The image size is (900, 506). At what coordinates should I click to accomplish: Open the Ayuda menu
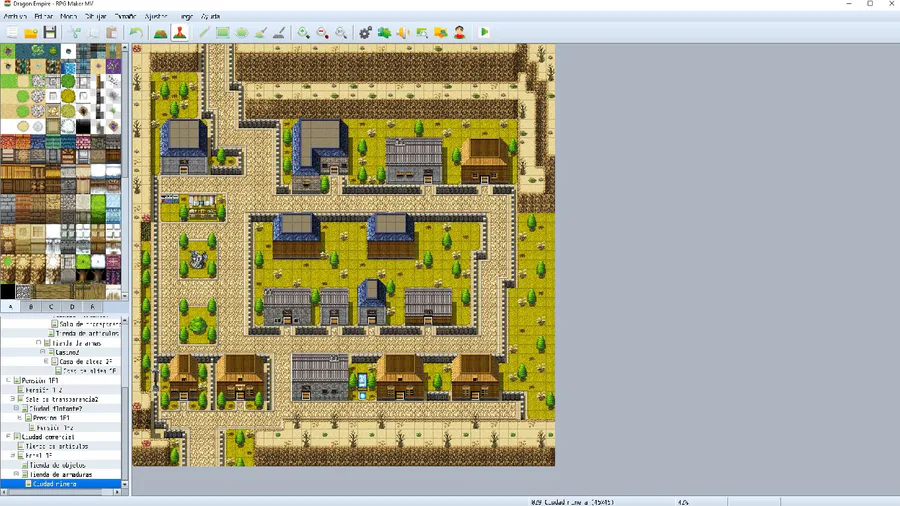coord(211,17)
